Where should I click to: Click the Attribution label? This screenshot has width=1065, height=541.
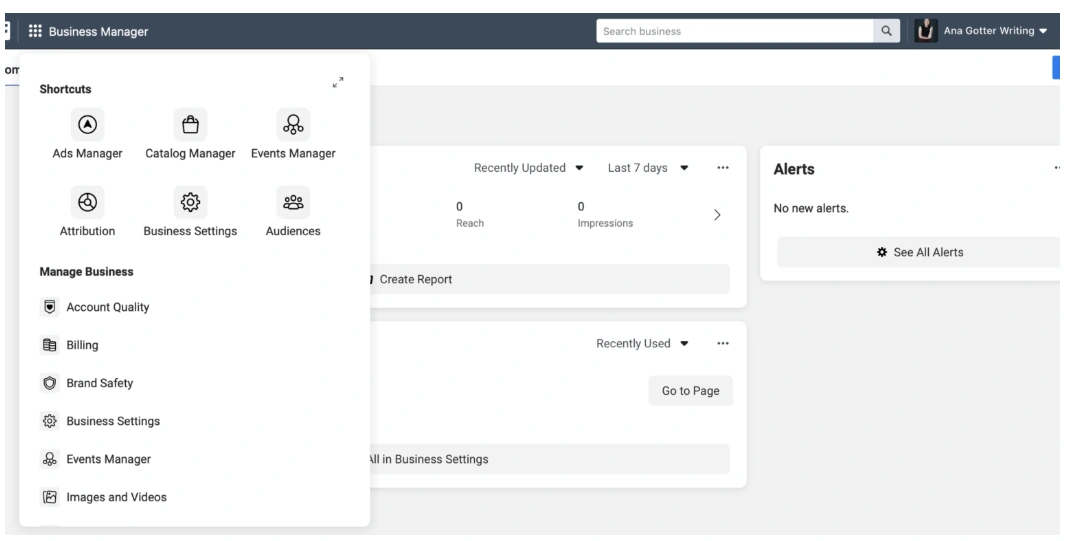(88, 231)
